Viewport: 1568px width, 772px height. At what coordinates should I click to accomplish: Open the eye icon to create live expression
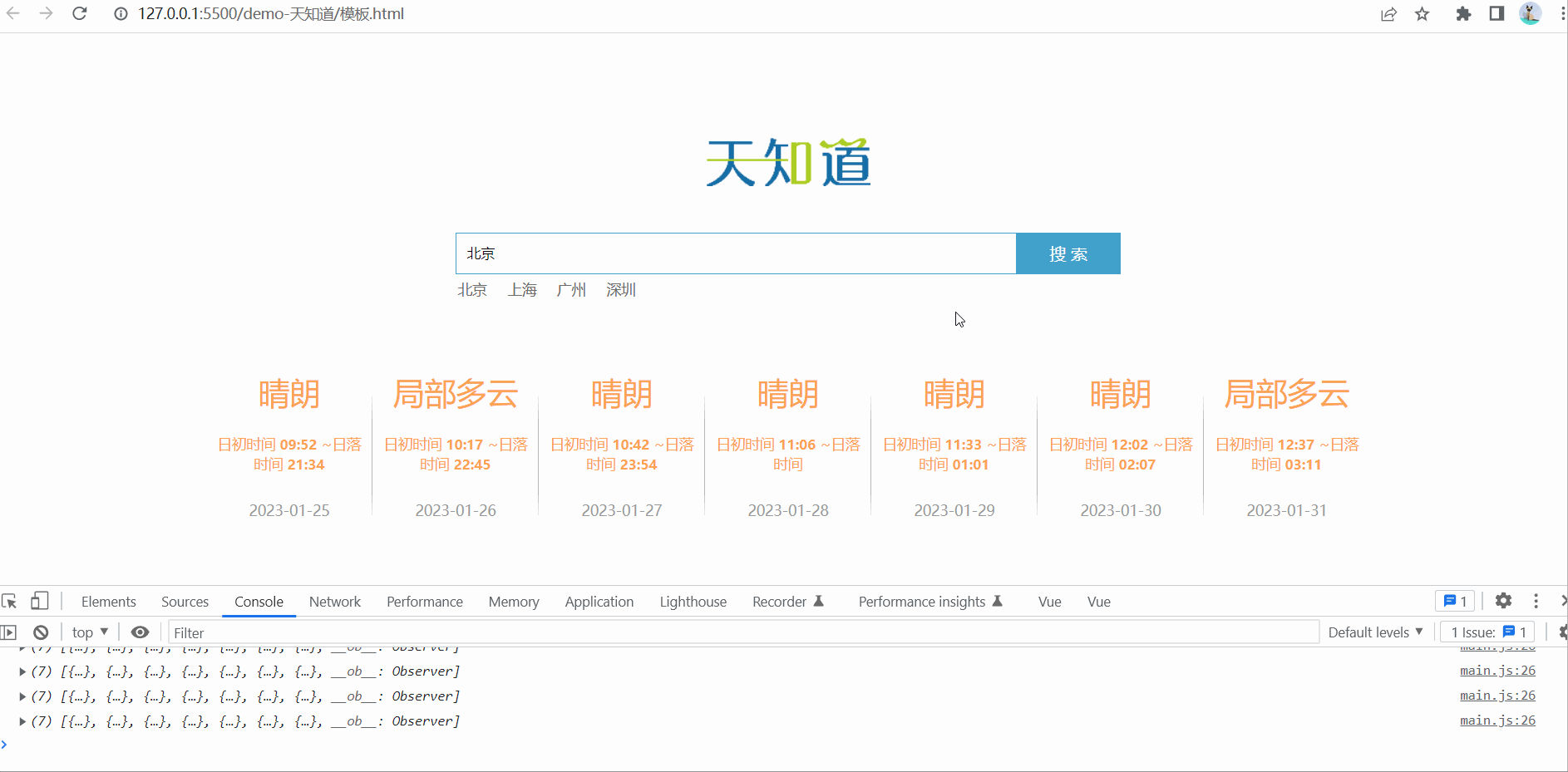[139, 632]
